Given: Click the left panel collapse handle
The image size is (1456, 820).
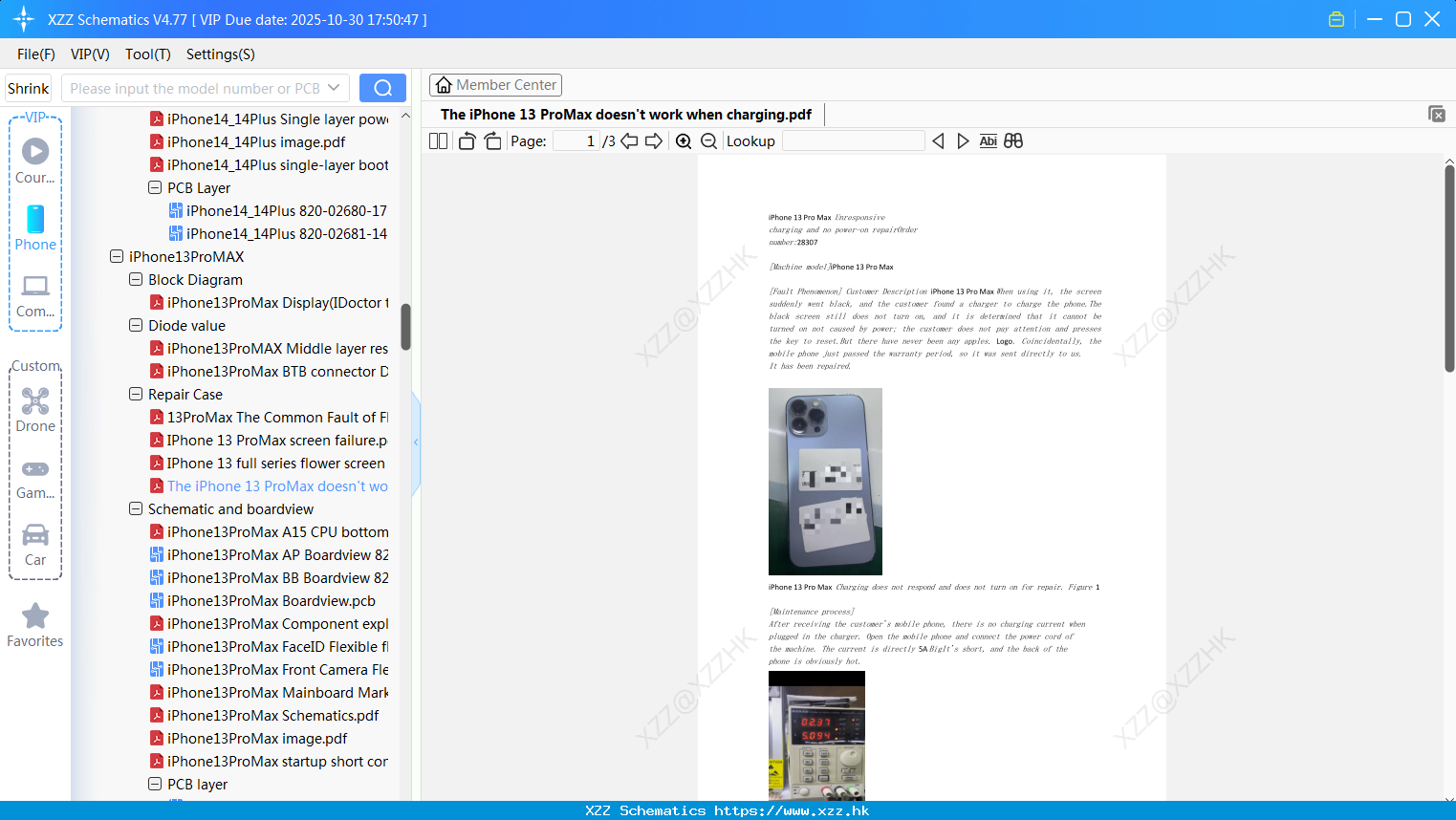Looking at the screenshot, I should click(416, 442).
